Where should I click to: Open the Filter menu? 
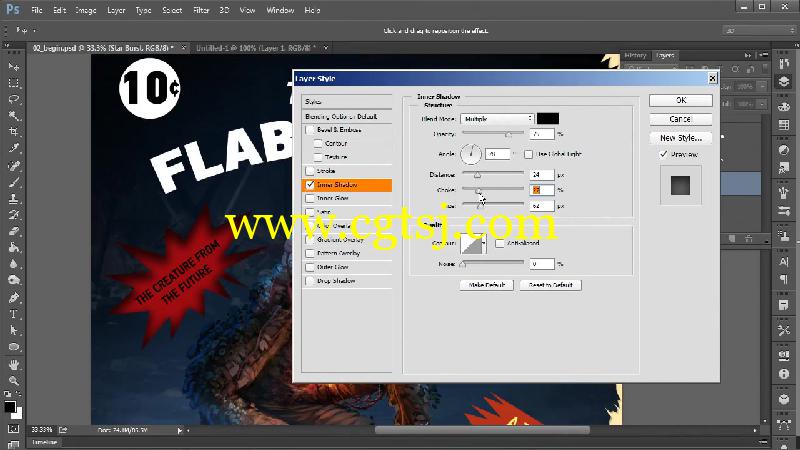[x=201, y=10]
